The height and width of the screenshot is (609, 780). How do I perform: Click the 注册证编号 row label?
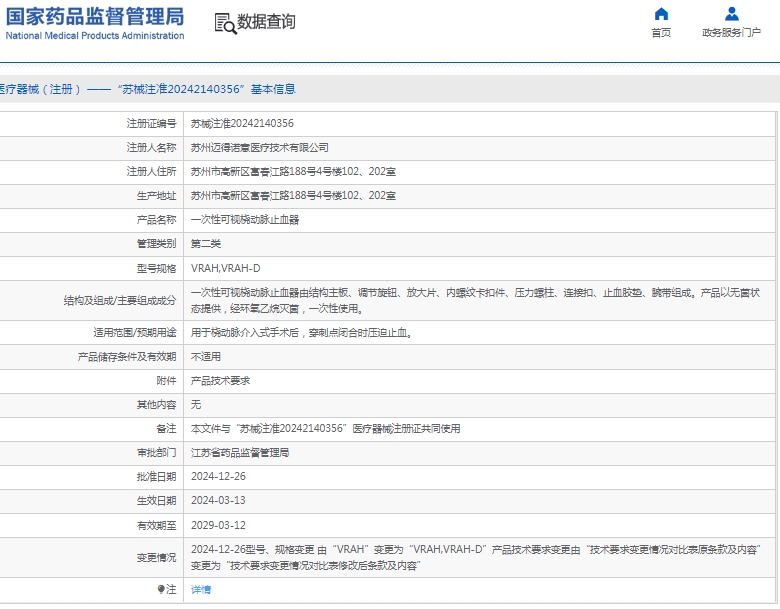pos(151,123)
